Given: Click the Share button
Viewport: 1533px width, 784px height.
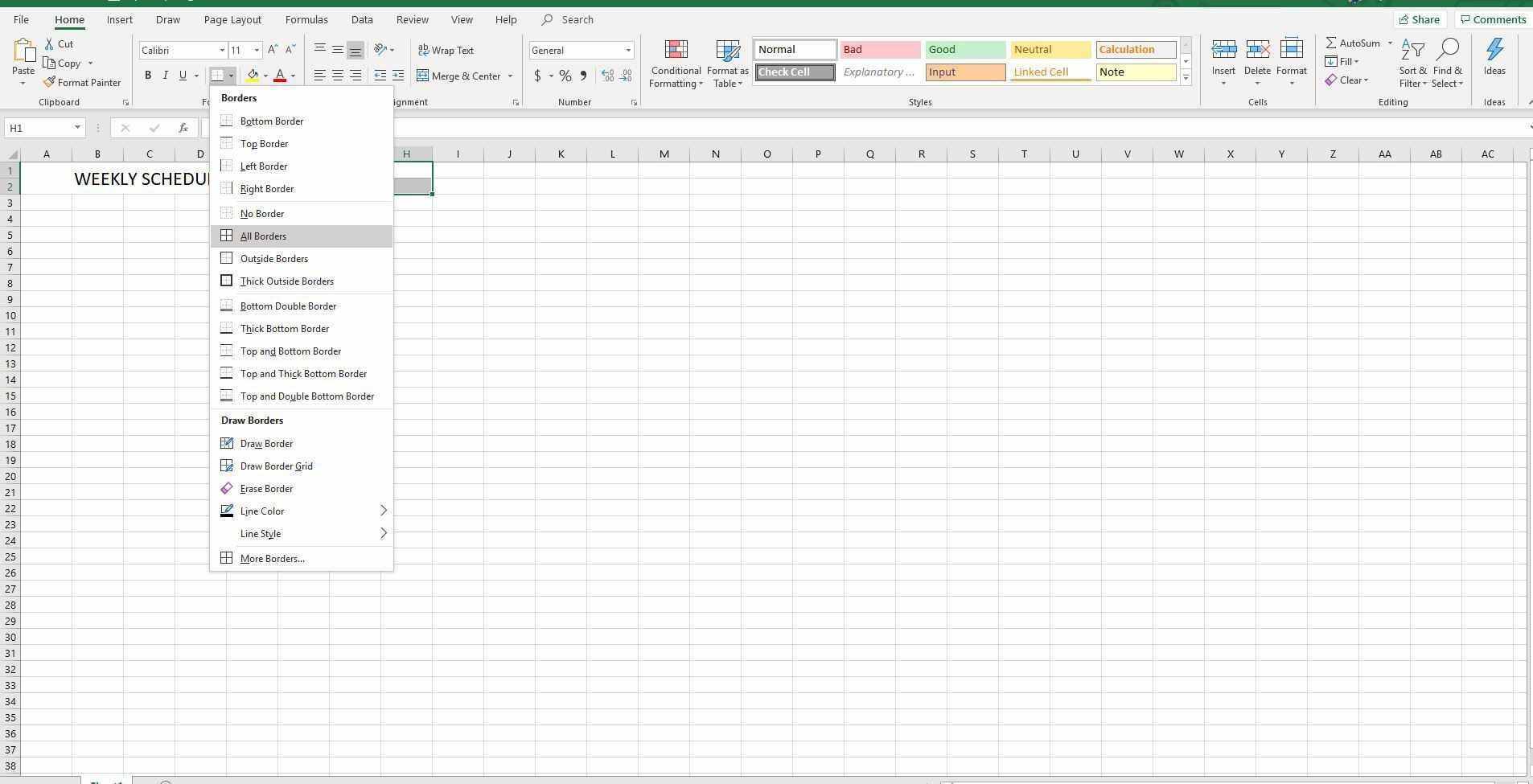Looking at the screenshot, I should [1420, 19].
